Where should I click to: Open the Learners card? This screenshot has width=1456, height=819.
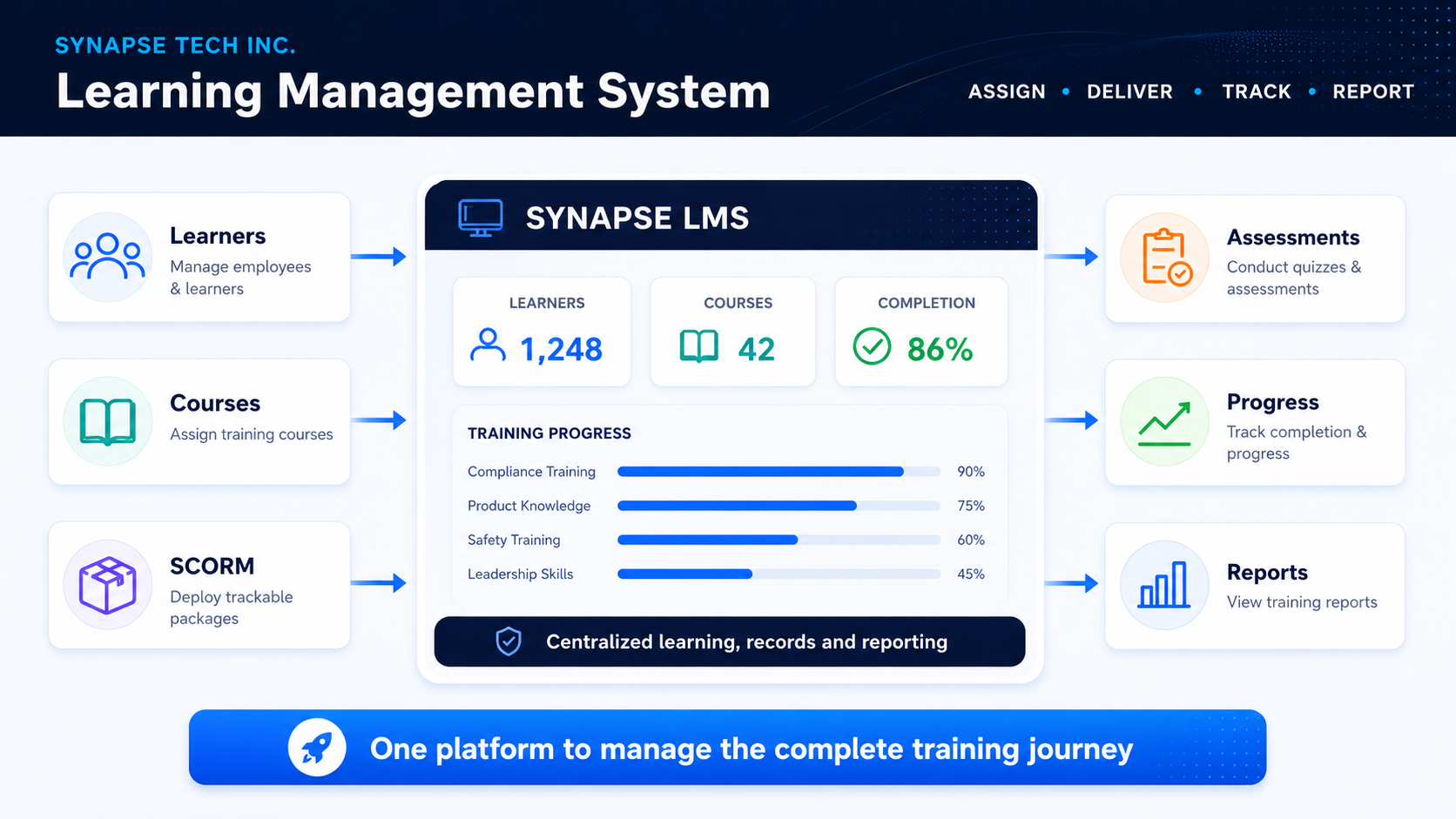(199, 258)
